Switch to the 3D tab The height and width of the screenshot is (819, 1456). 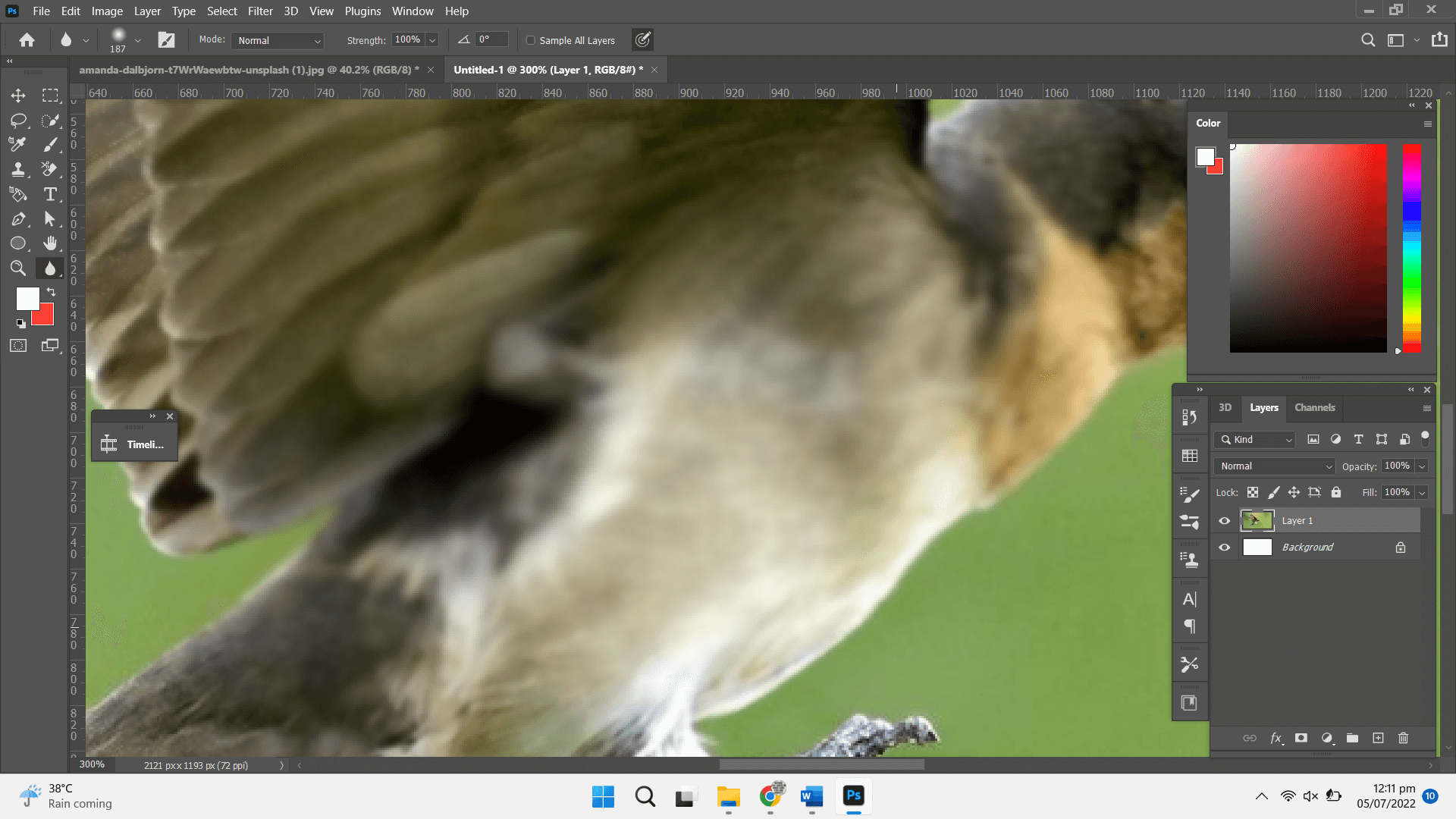[1225, 408]
